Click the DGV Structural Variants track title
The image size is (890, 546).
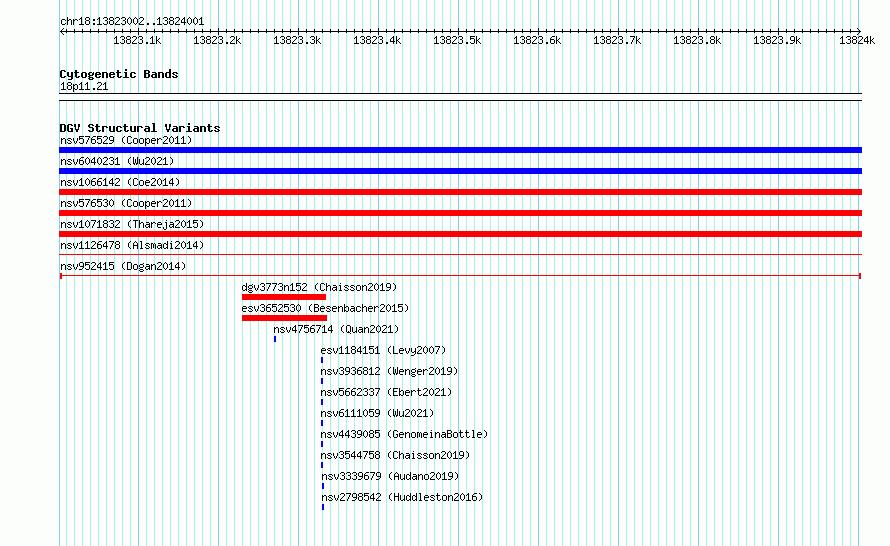140,128
